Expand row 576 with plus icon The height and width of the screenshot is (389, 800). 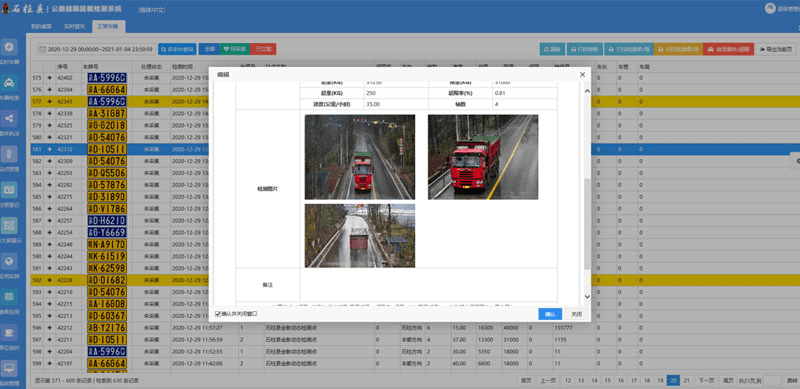click(x=49, y=89)
